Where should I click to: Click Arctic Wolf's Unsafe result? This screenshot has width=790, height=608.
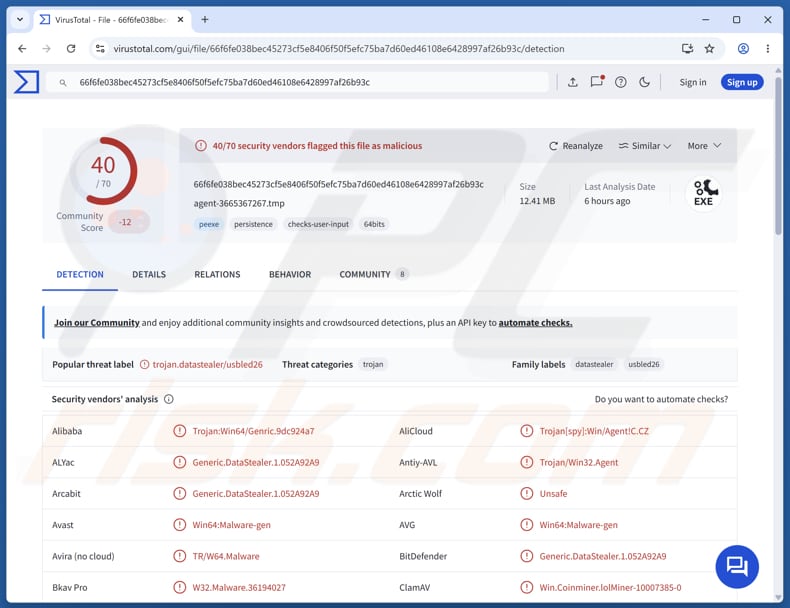pos(553,494)
